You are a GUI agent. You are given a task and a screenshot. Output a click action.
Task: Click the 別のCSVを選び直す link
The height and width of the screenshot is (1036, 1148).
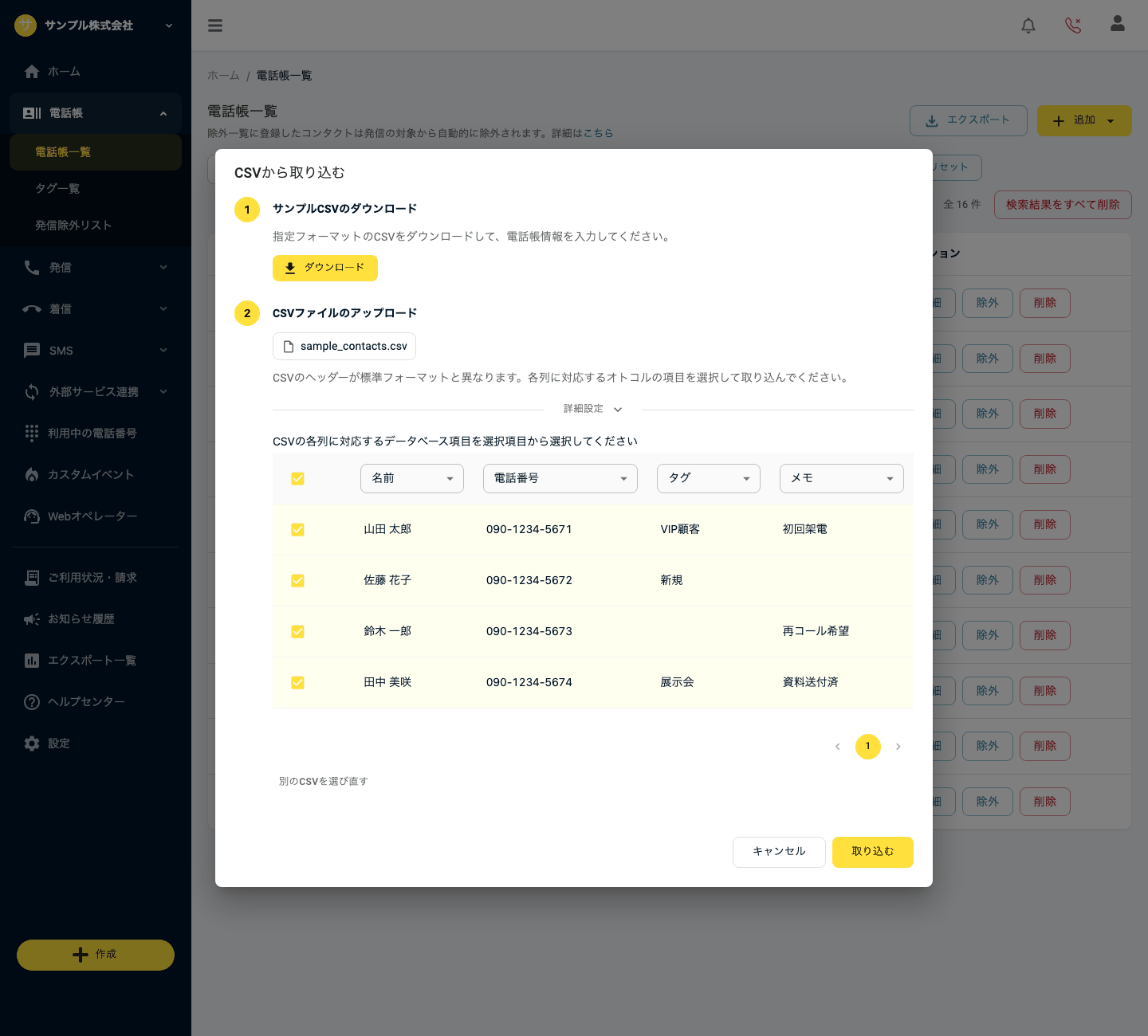[x=324, y=782]
